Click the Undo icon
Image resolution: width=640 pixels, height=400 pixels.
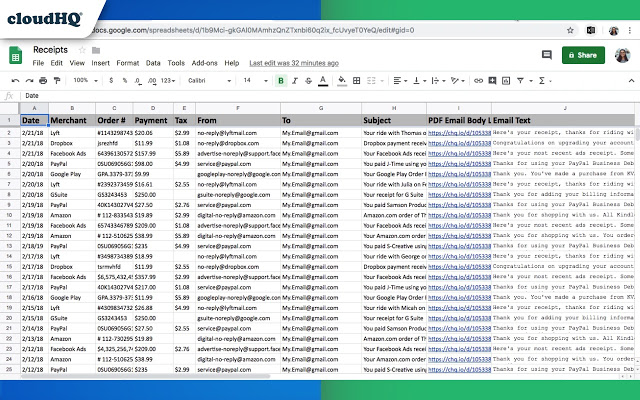(x=16, y=81)
